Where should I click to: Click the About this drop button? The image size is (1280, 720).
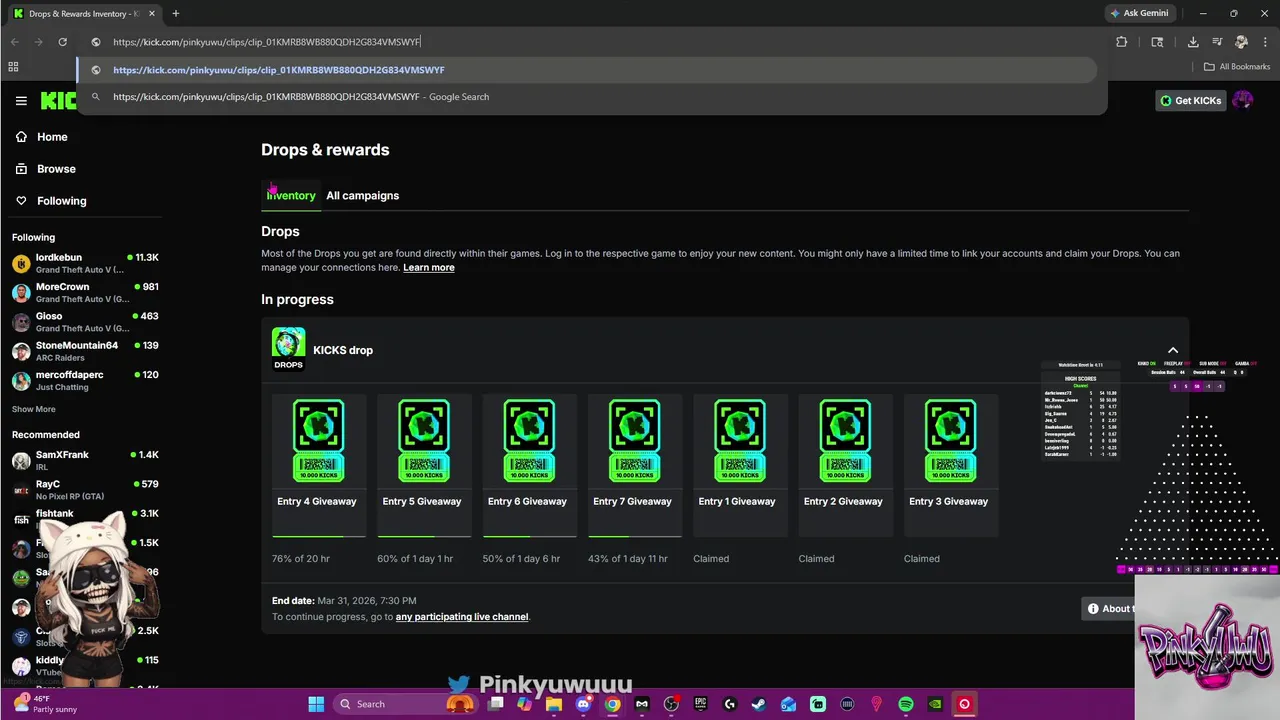[x=1110, y=608]
